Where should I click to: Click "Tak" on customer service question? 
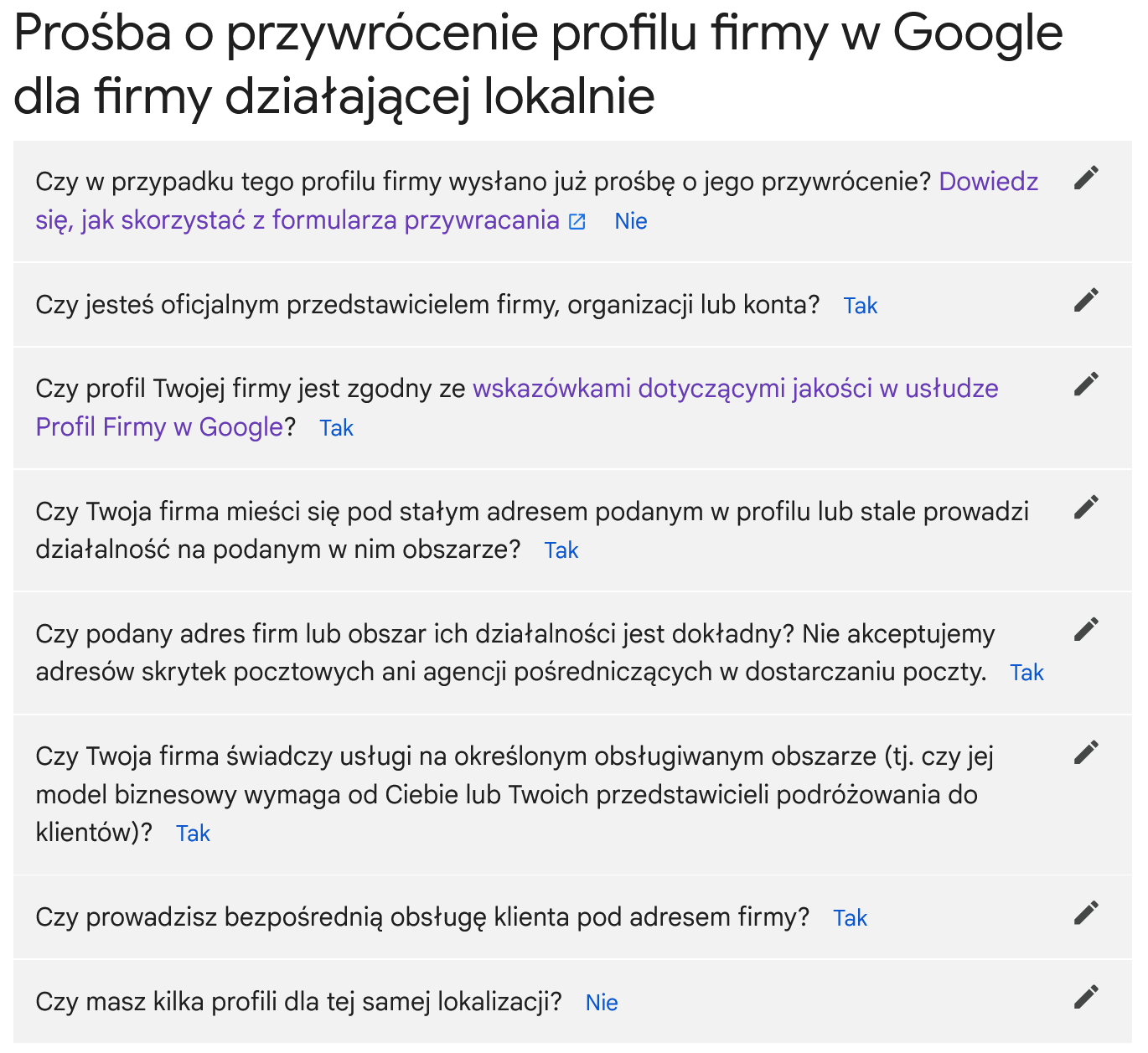[851, 917]
